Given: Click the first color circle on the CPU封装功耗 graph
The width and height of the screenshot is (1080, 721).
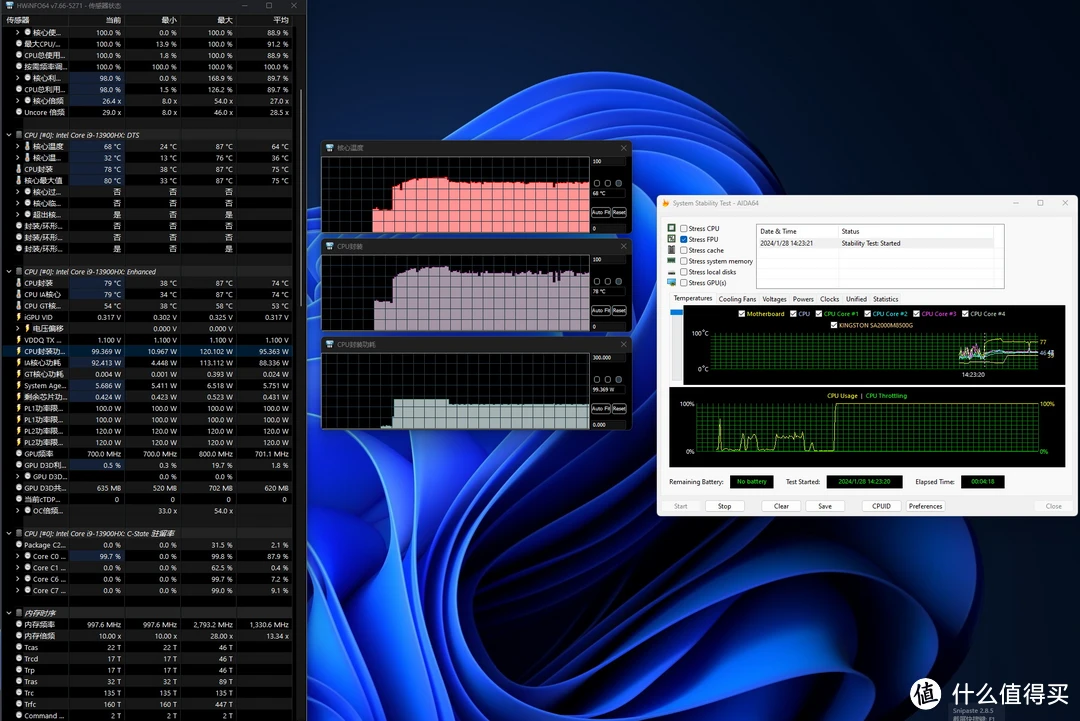Looking at the screenshot, I should tap(597, 379).
